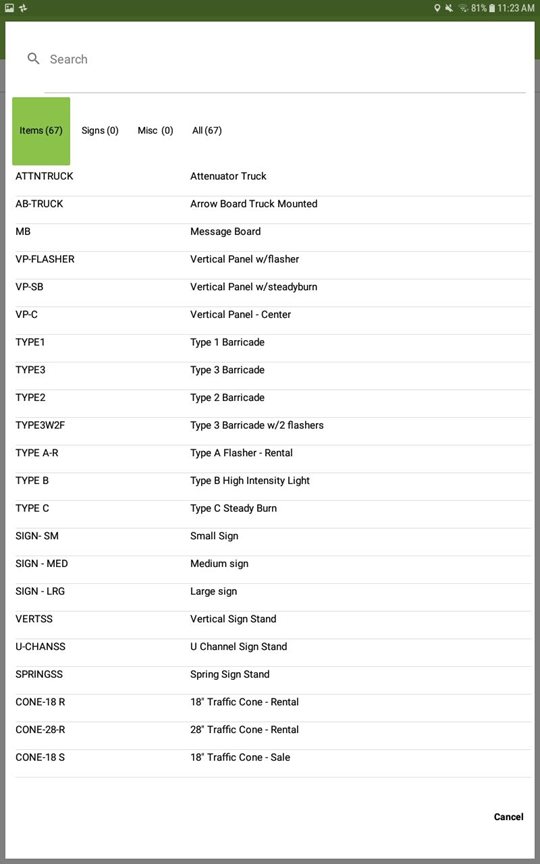Pick the U-CHANSS U Channel Sign Stand
The image size is (540, 864).
[273, 646]
